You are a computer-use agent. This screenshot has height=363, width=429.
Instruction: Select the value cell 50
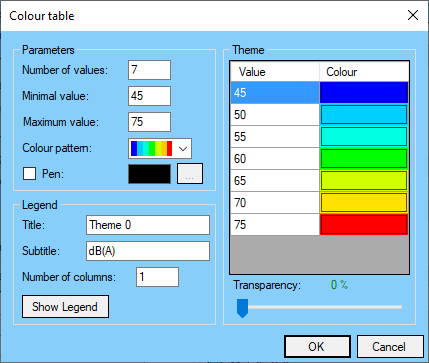(x=275, y=115)
